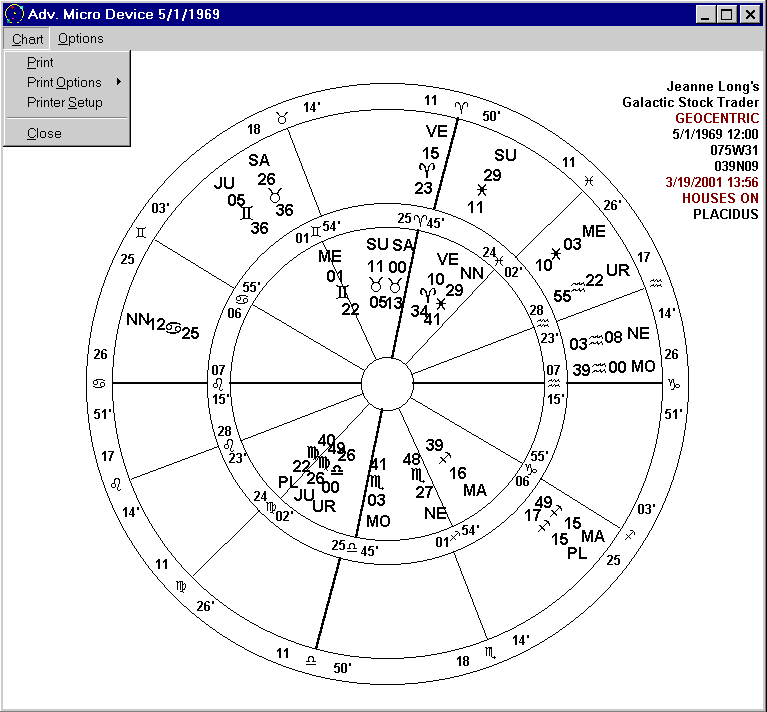767x712 pixels.
Task: Click the Virgo glyph on outer rim
Action: 181,586
